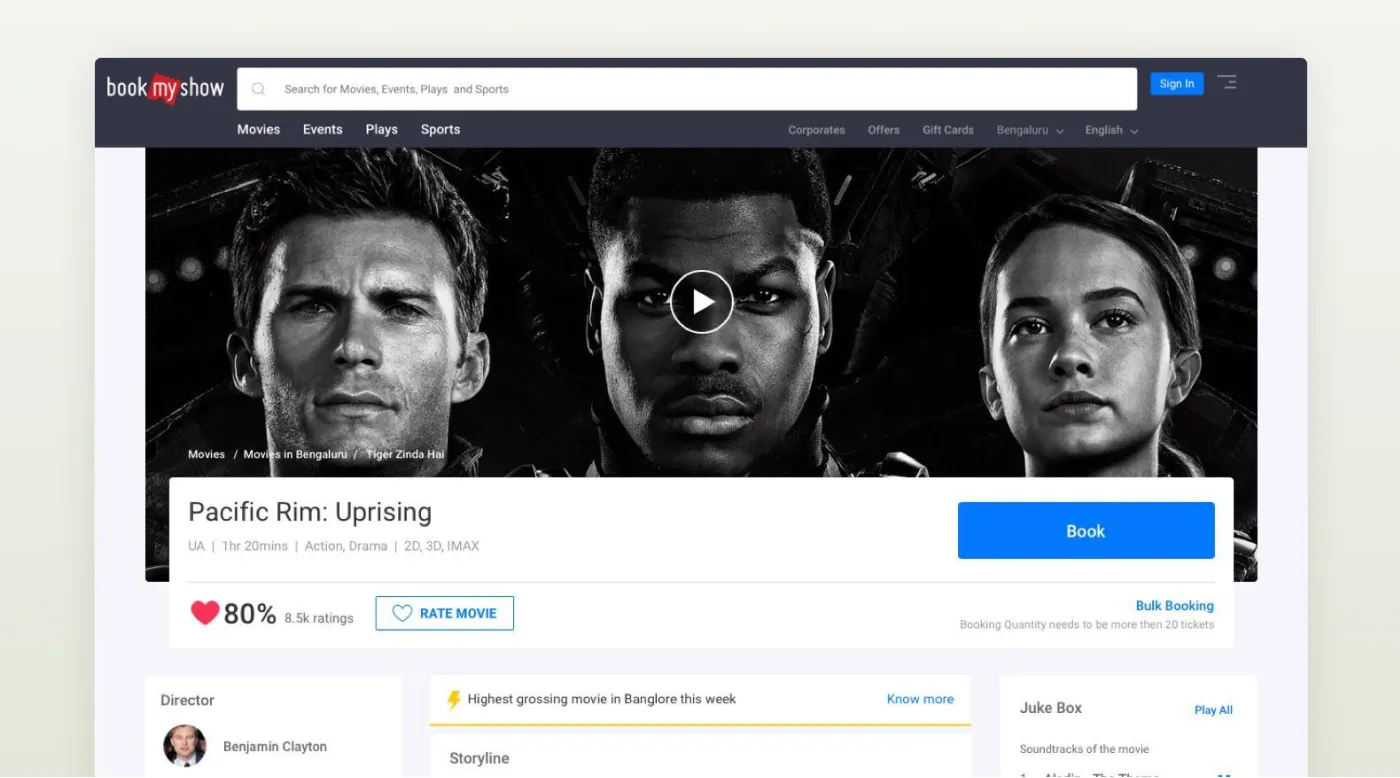Click the lightning bolt highlight icon
1400x778 pixels.
(454, 699)
